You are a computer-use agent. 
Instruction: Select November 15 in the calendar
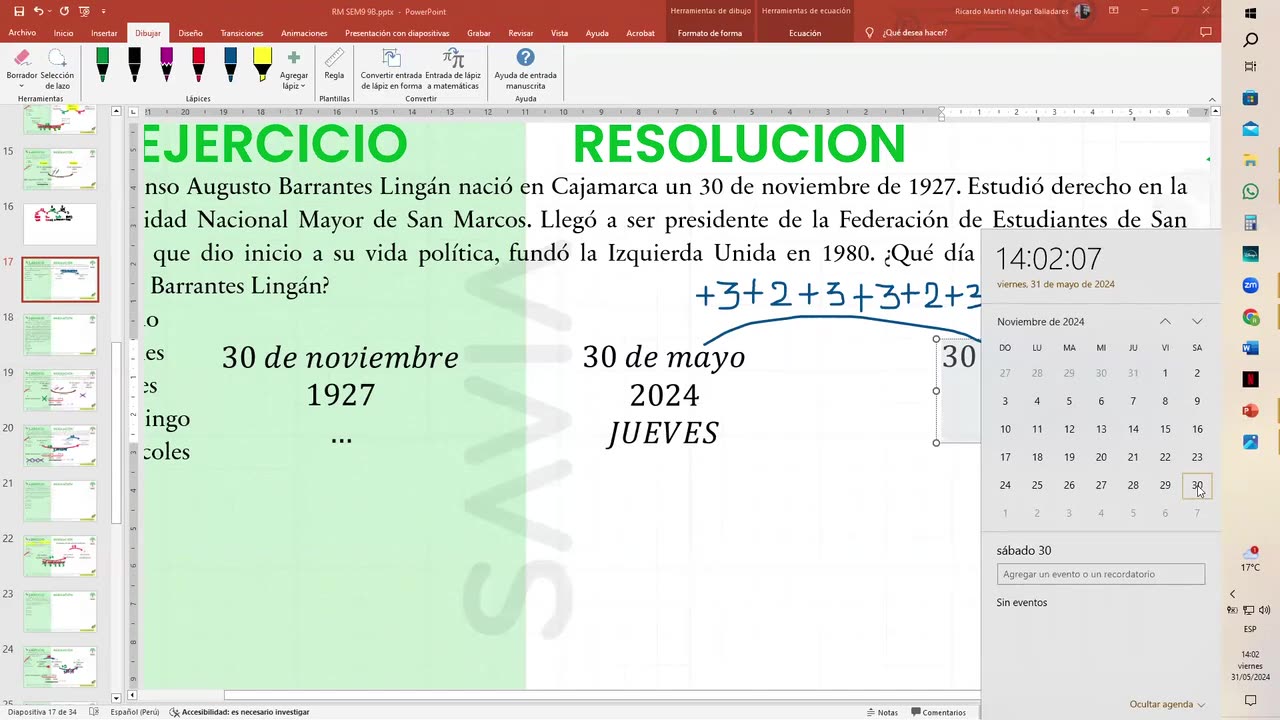[x=1165, y=429]
